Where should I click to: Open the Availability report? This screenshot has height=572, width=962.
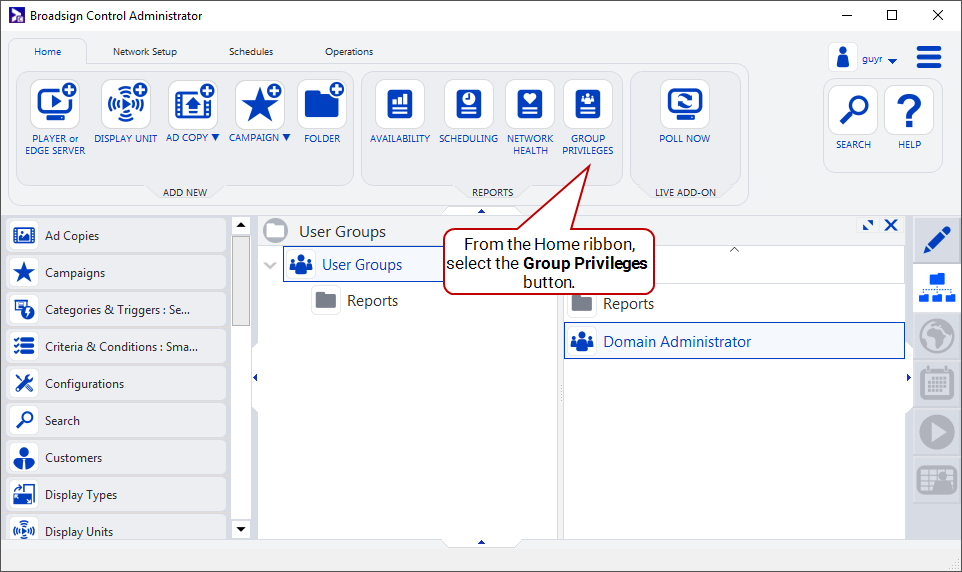pos(400,105)
